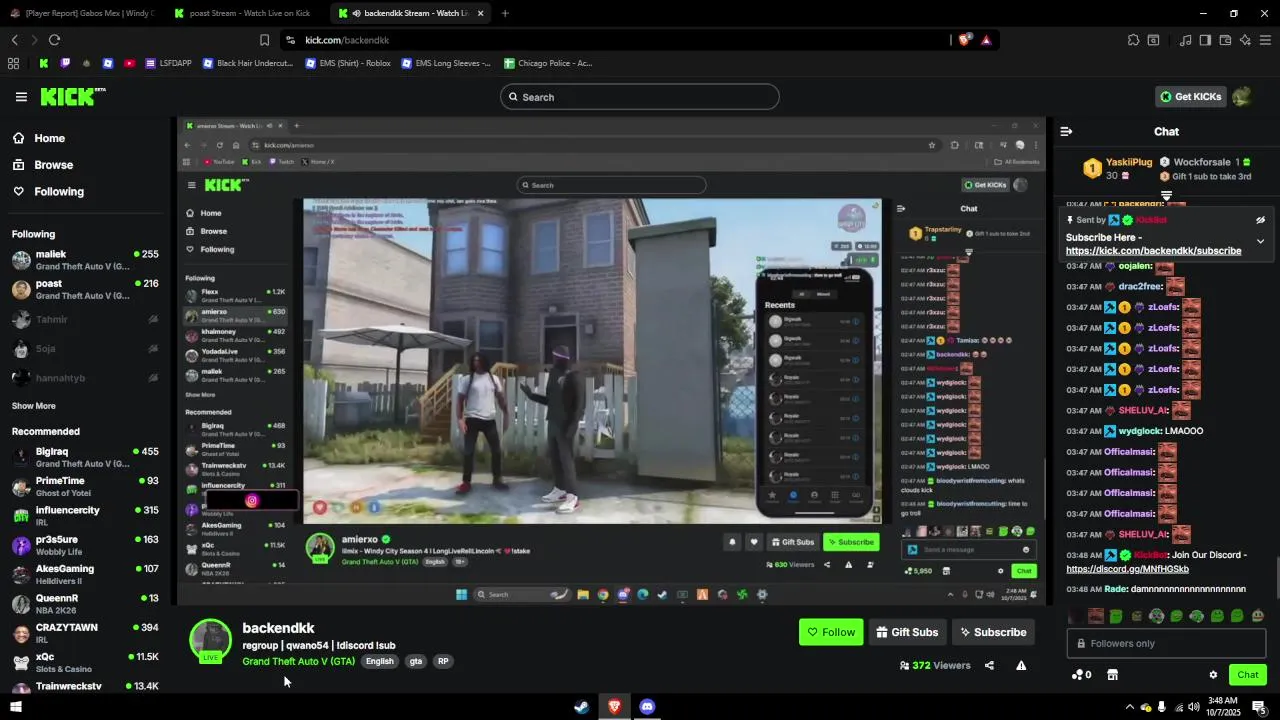Viewport: 1280px width, 720px height.
Task: Select the RP tag
Action: (x=442, y=661)
